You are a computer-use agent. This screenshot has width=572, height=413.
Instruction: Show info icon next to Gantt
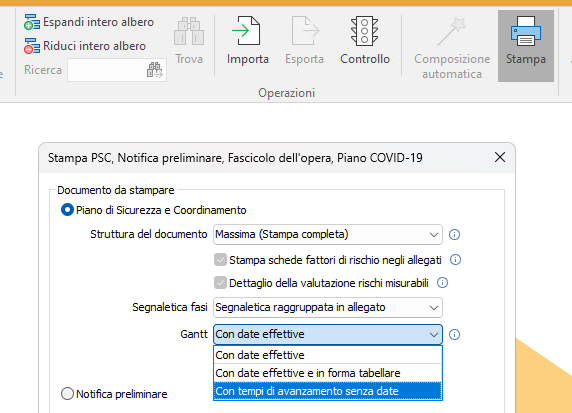click(454, 334)
